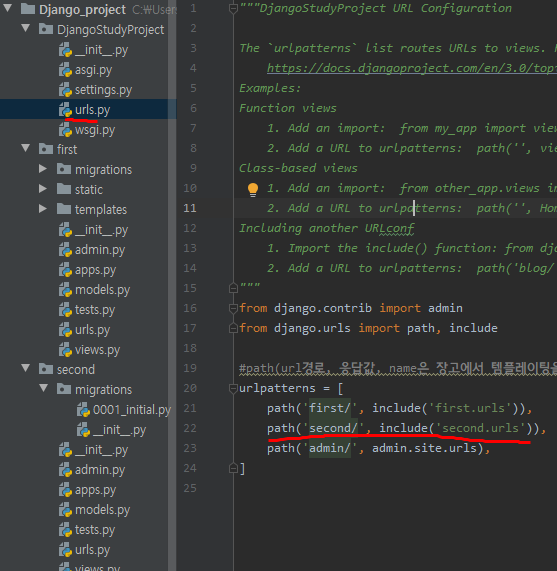The image size is (557, 571).
Task: Collapse the second app folder arrow
Action: tap(25, 368)
